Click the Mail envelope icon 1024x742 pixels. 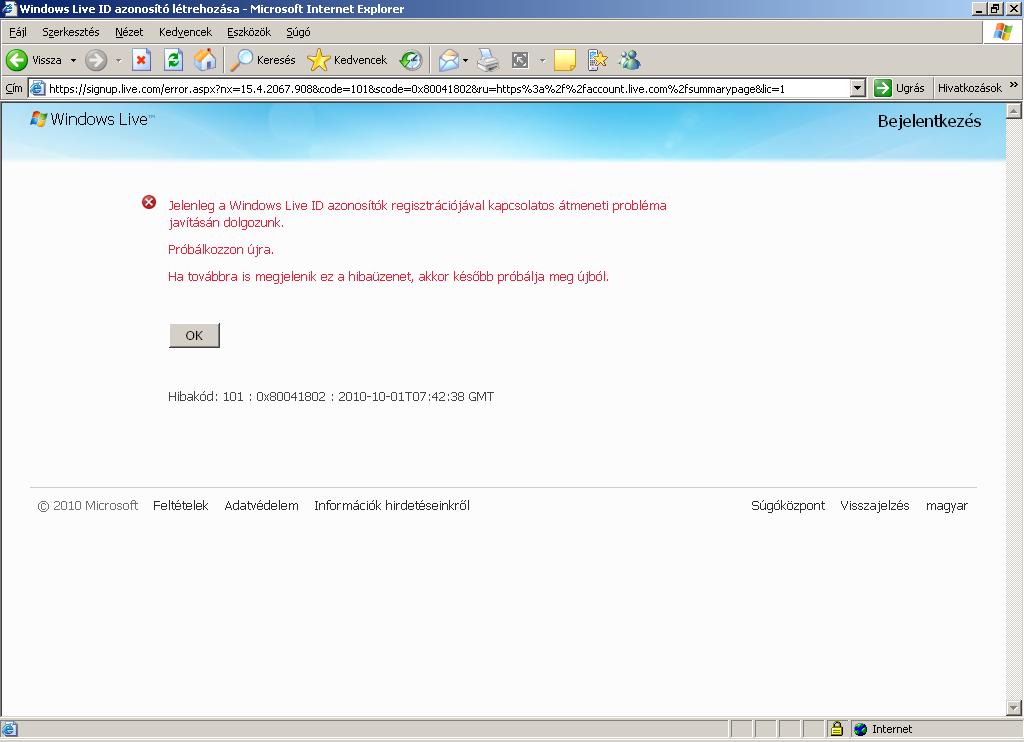click(x=449, y=60)
